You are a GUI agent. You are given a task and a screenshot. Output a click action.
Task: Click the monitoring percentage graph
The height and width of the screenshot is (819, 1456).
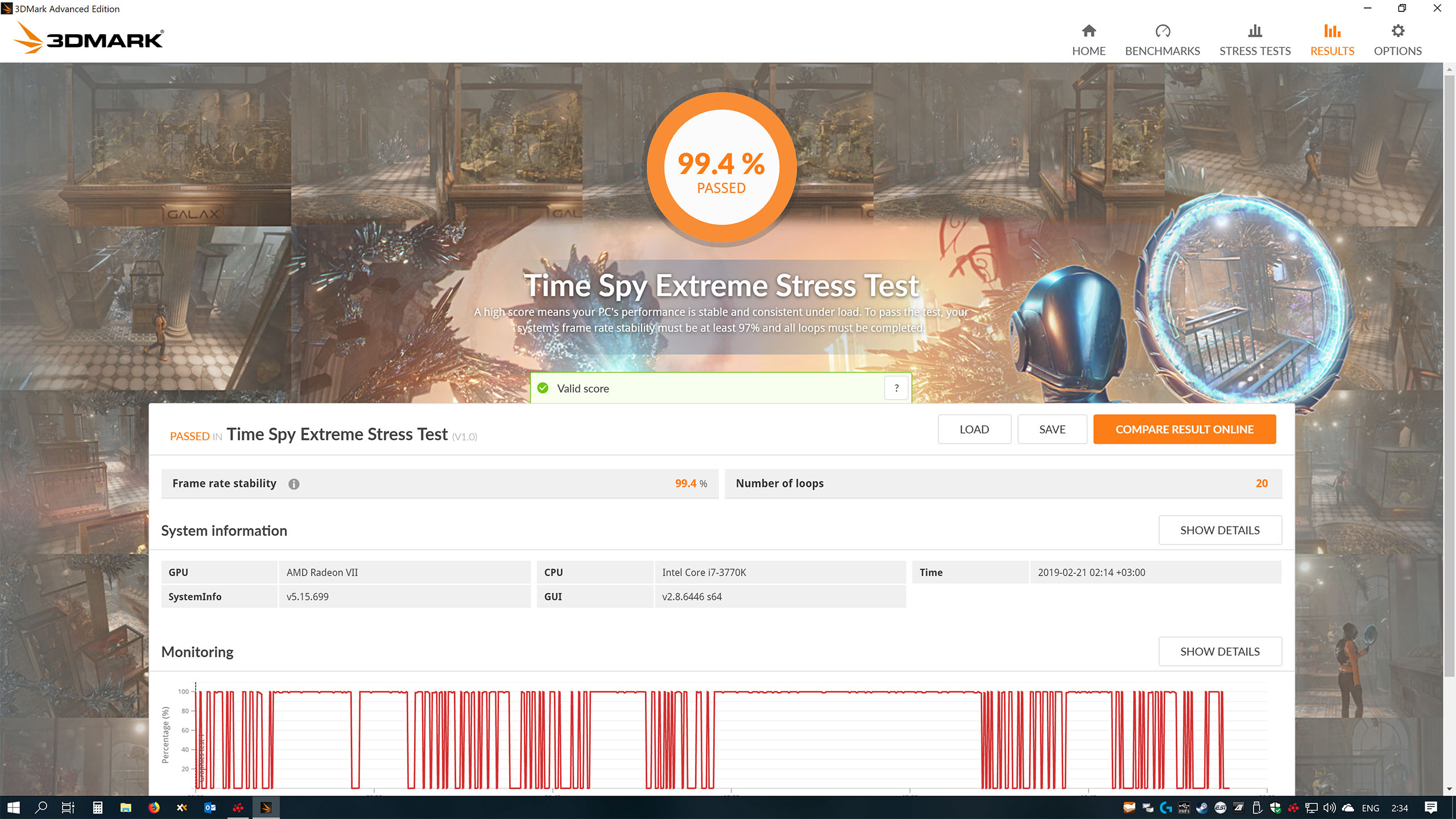711,739
